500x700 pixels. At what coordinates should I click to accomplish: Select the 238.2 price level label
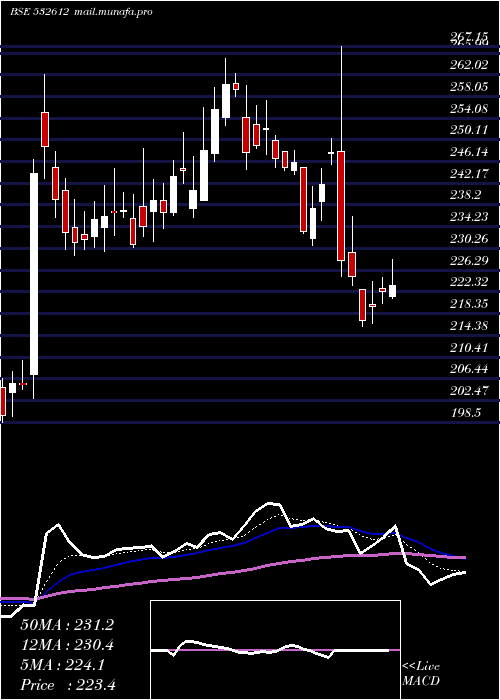(465, 195)
